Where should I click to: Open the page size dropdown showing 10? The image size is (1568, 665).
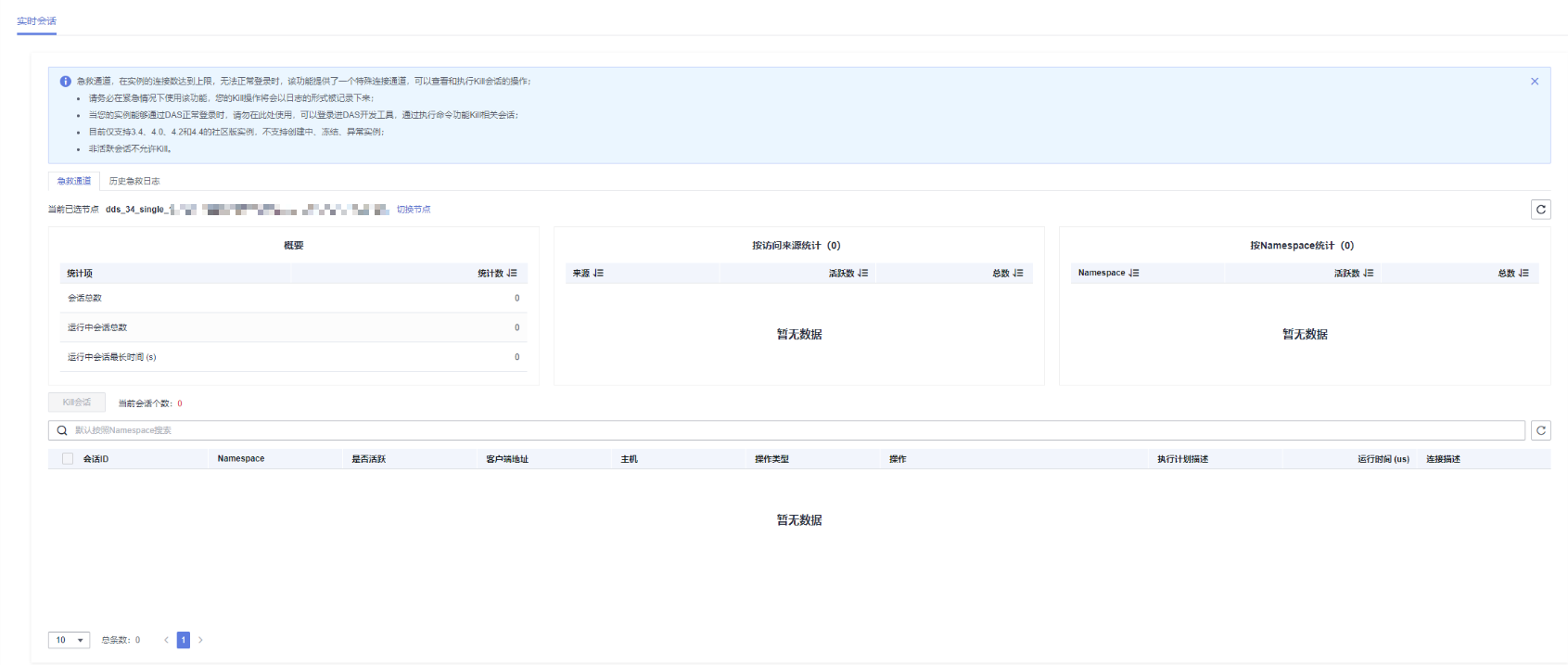(69, 640)
